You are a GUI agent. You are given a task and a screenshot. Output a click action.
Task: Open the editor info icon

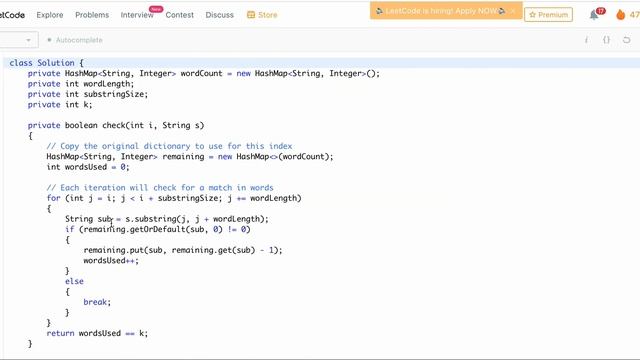coord(587,40)
